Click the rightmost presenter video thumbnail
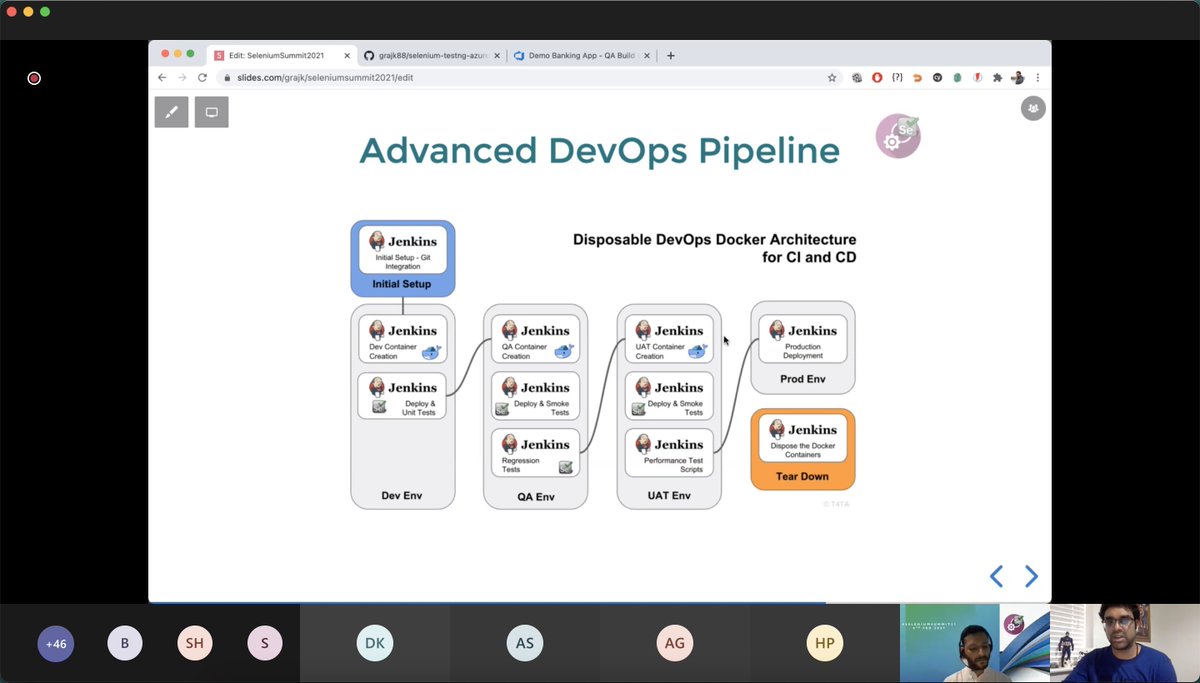 [x=1124, y=643]
